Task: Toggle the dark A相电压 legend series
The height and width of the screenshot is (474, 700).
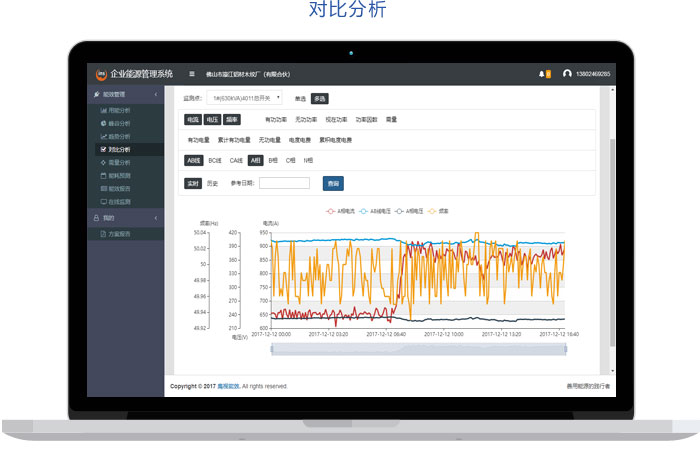Action: [x=409, y=211]
